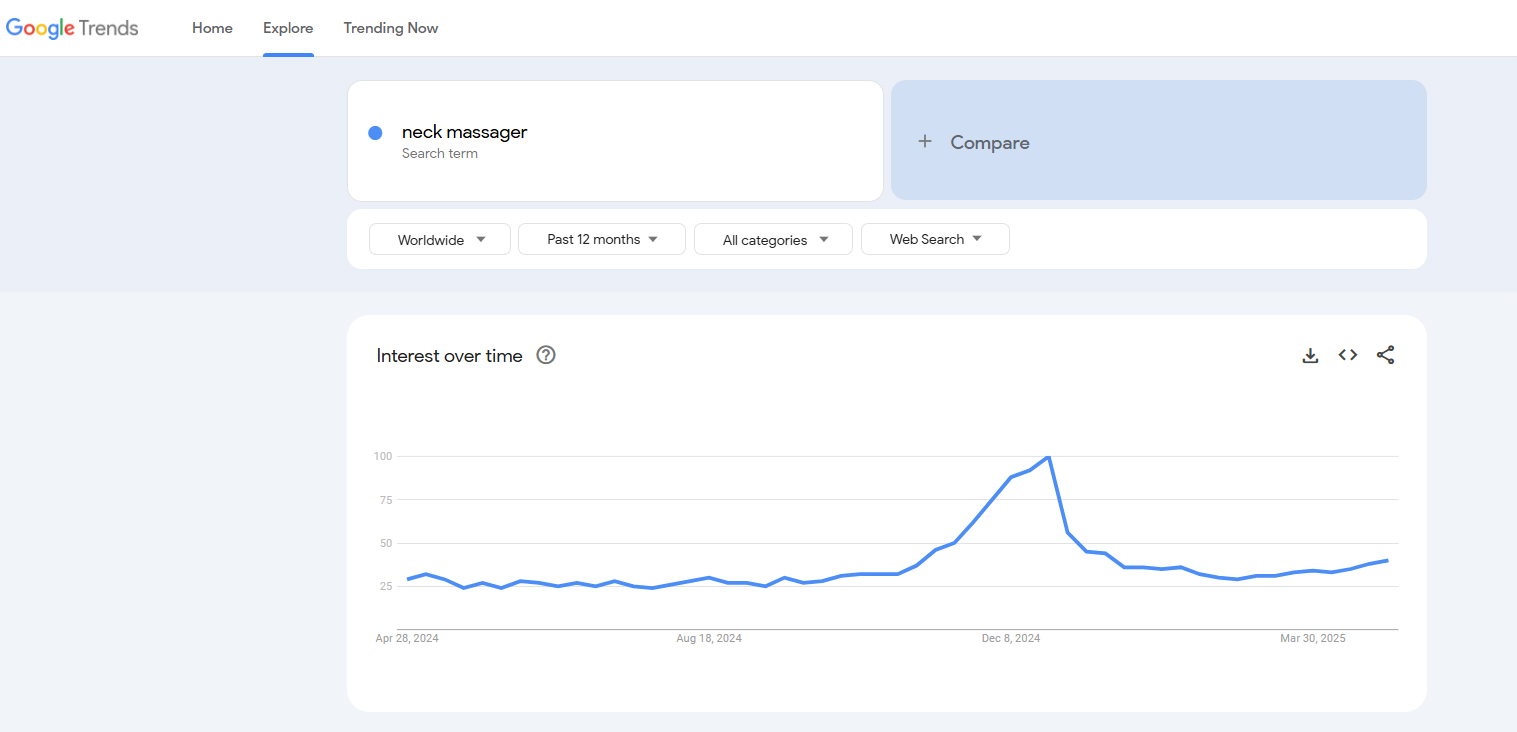Open the Worldwide region dropdown

coord(440,240)
